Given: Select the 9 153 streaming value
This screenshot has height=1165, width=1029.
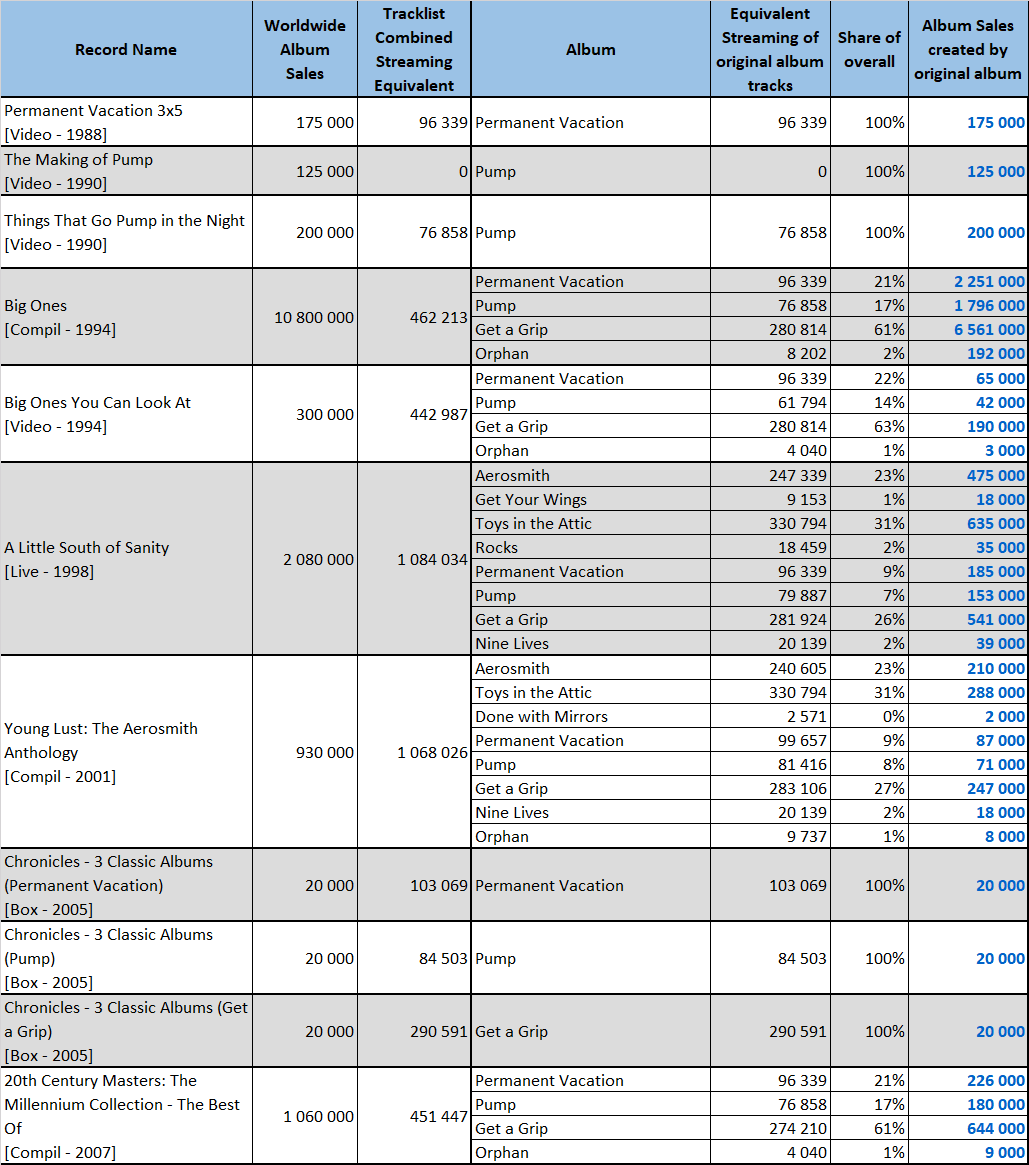Looking at the screenshot, I should point(808,499).
